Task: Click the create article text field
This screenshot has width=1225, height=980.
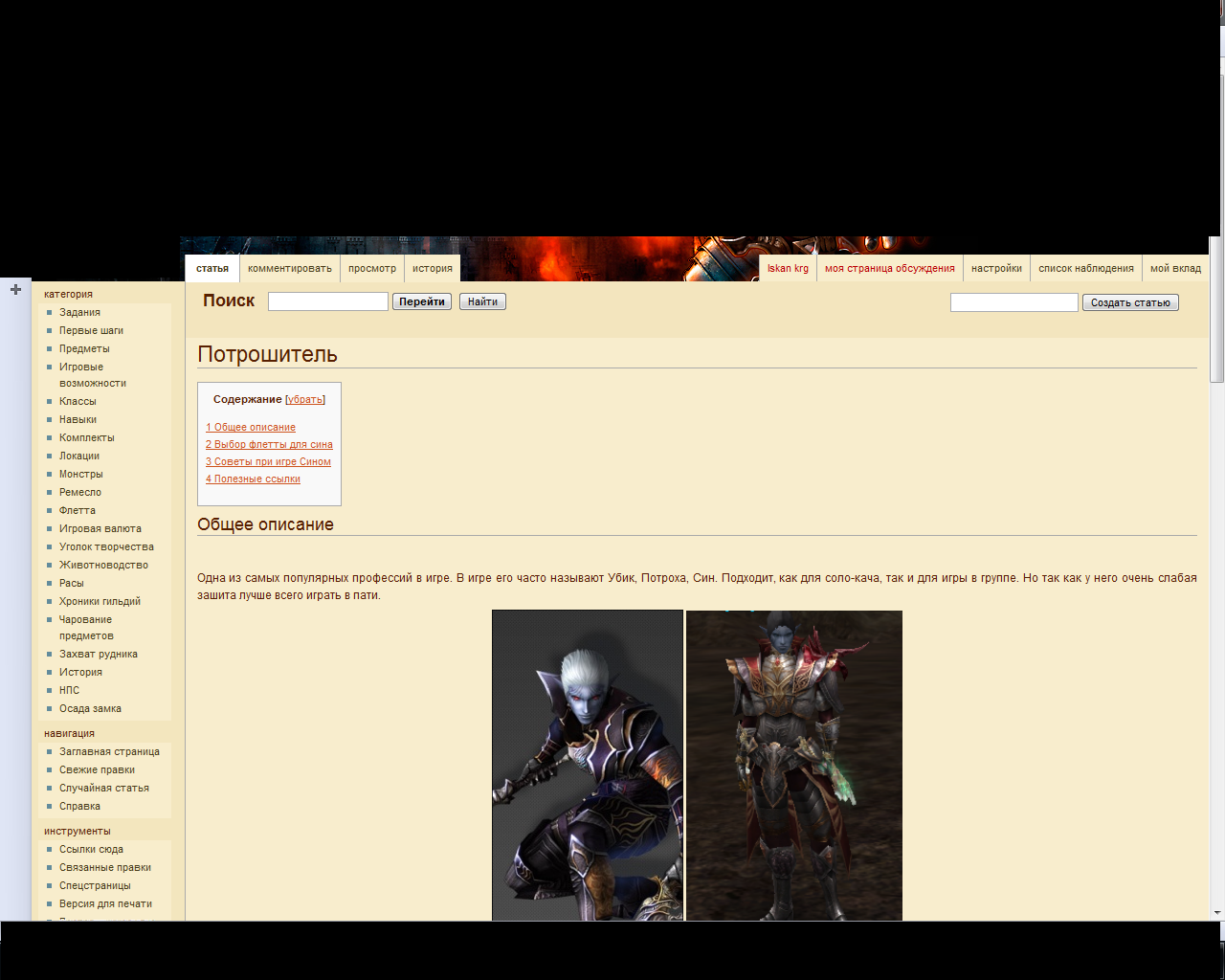Action: 1013,302
